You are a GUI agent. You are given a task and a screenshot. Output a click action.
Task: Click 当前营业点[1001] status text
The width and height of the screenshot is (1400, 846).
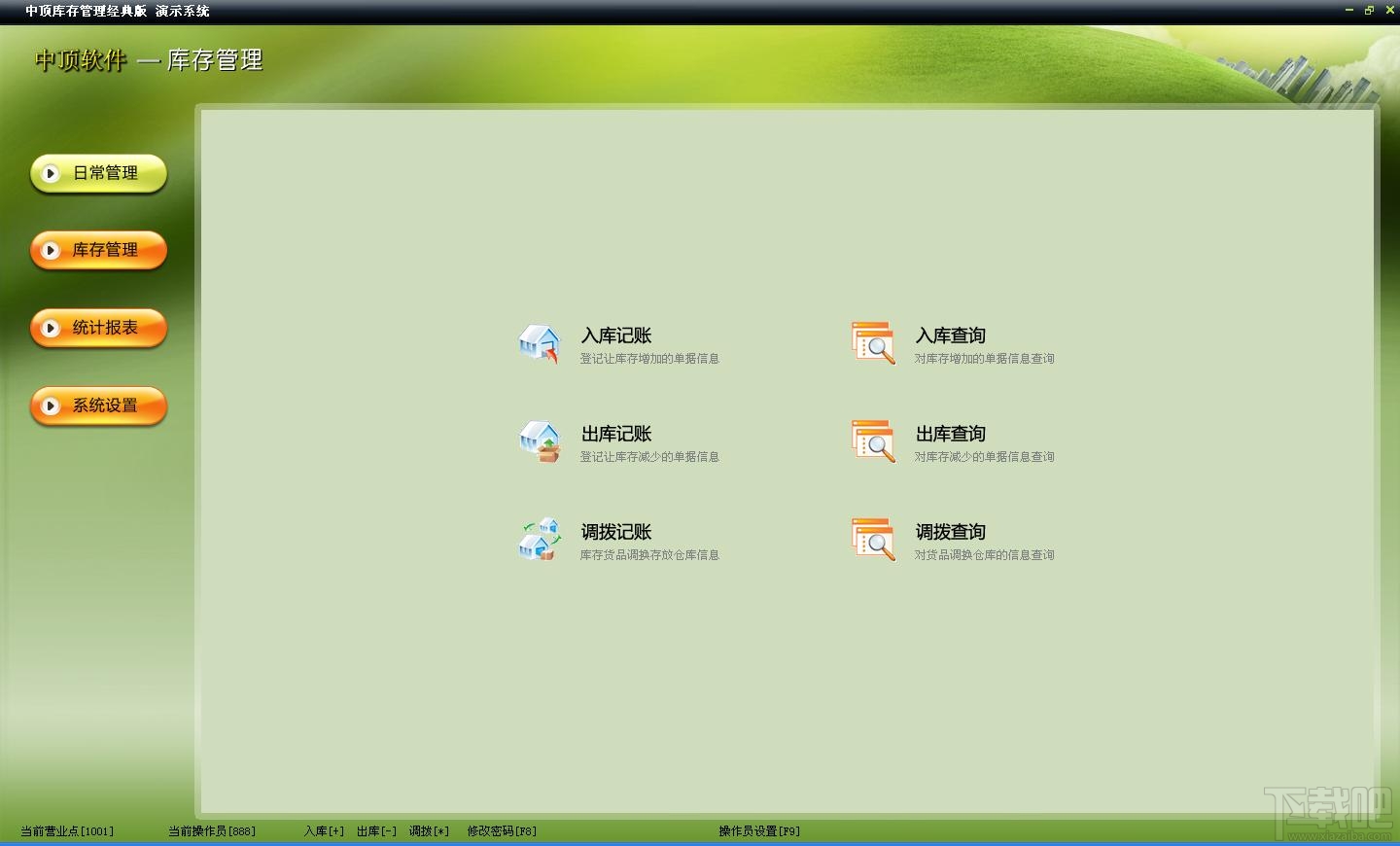(68, 831)
